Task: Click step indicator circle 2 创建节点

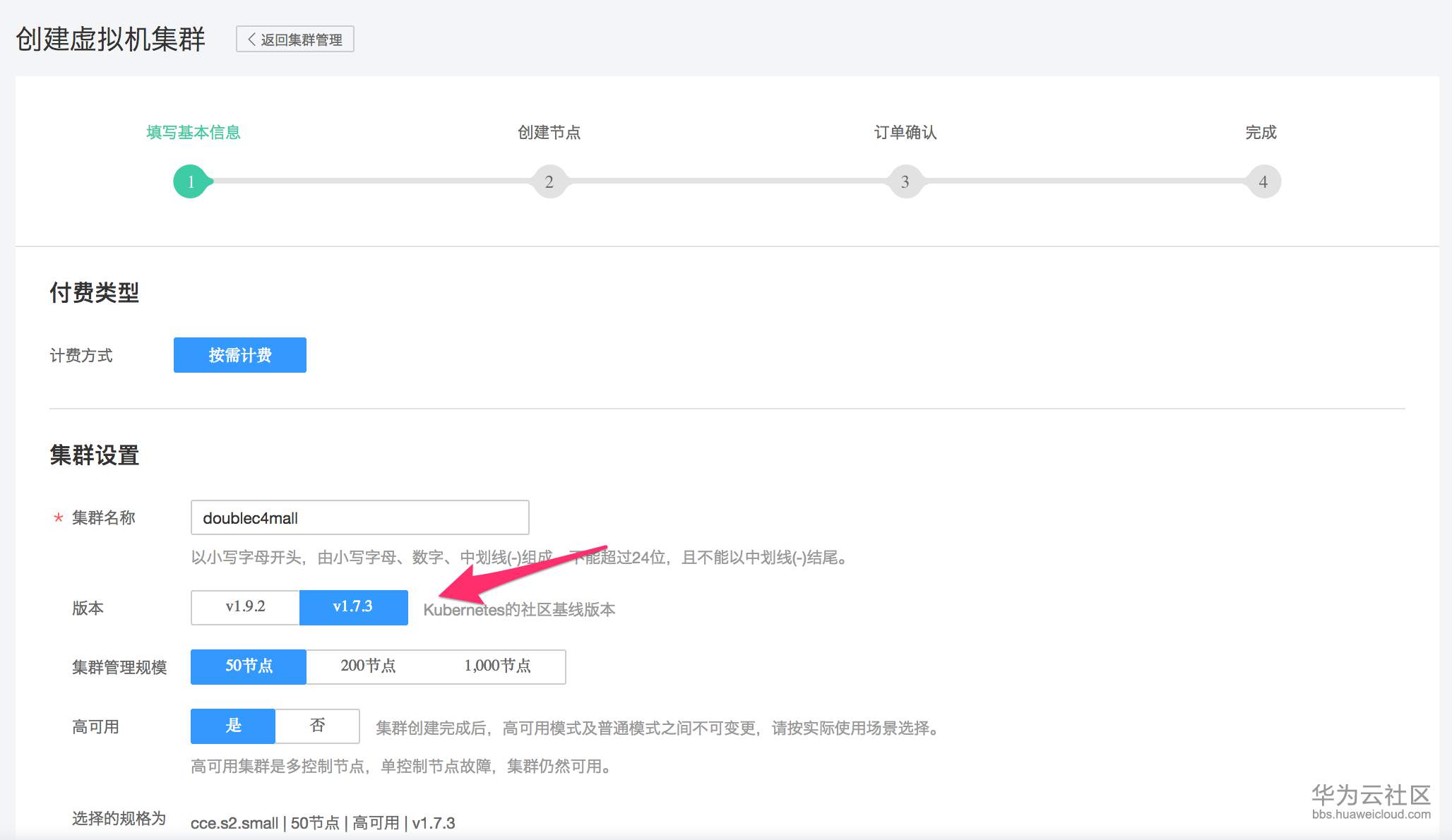Action: (550, 181)
